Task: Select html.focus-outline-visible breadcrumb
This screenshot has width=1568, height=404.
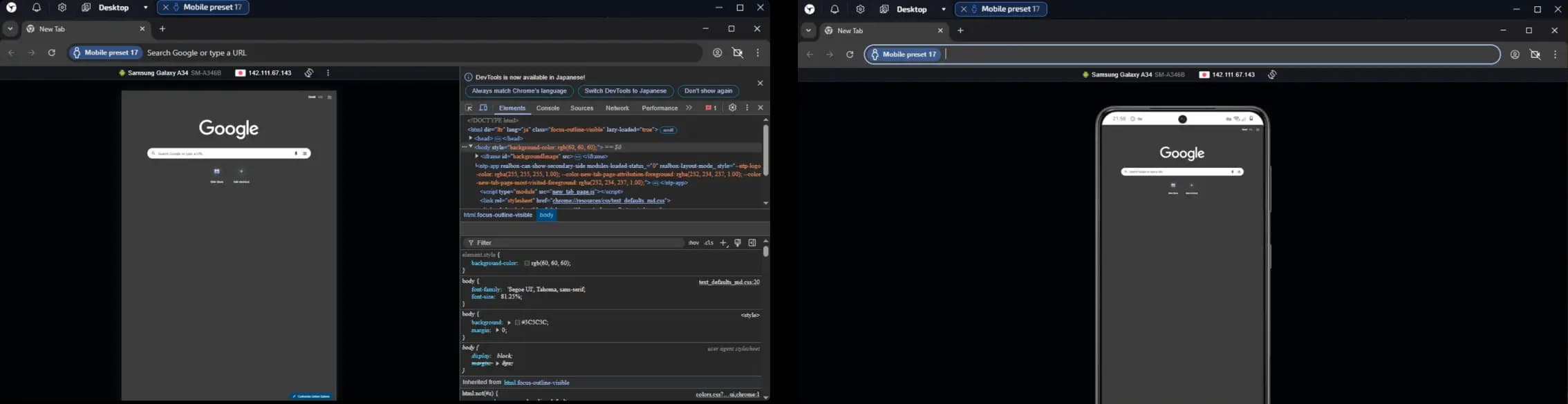Action: pos(498,215)
